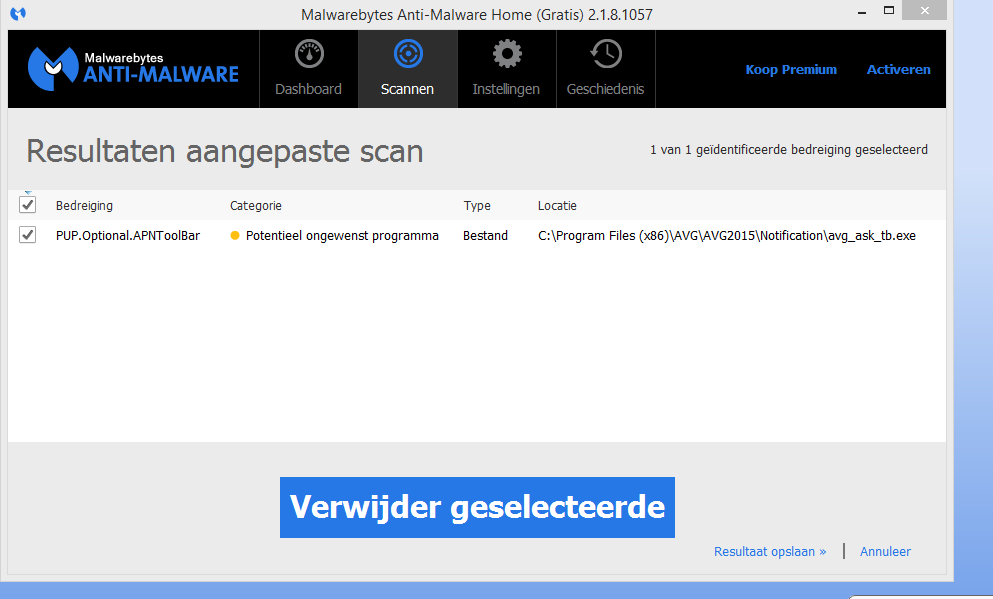Sort by Bedreiging column header
Screen dimensions: 993x599
click(84, 206)
